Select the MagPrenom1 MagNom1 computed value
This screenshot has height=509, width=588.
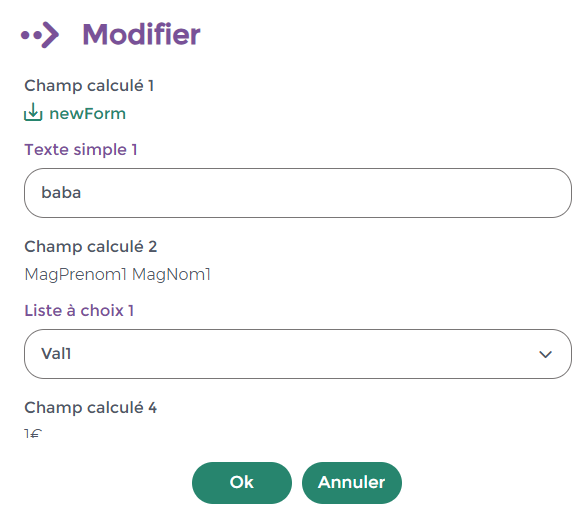(x=118, y=275)
